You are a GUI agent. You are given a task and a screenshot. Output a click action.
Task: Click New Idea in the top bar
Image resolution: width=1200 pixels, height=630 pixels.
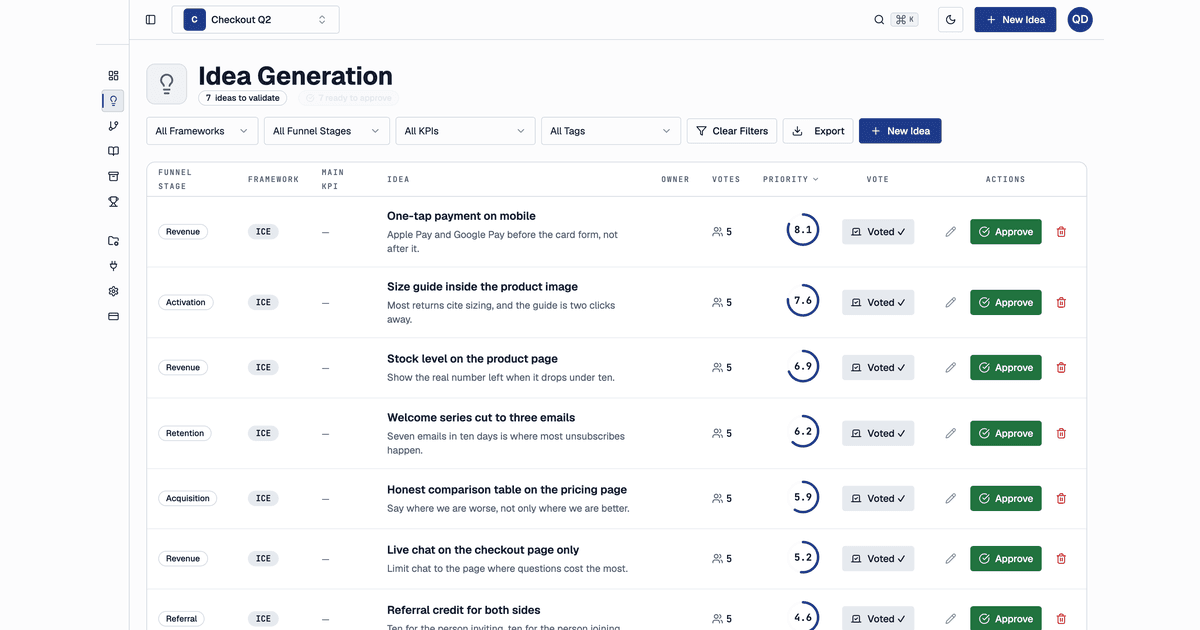point(1015,19)
